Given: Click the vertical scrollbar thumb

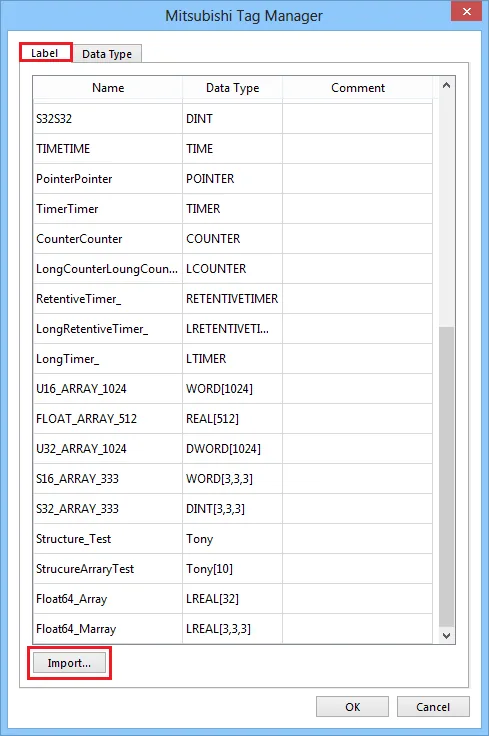Looking at the screenshot, I should pyautogui.click(x=446, y=476).
